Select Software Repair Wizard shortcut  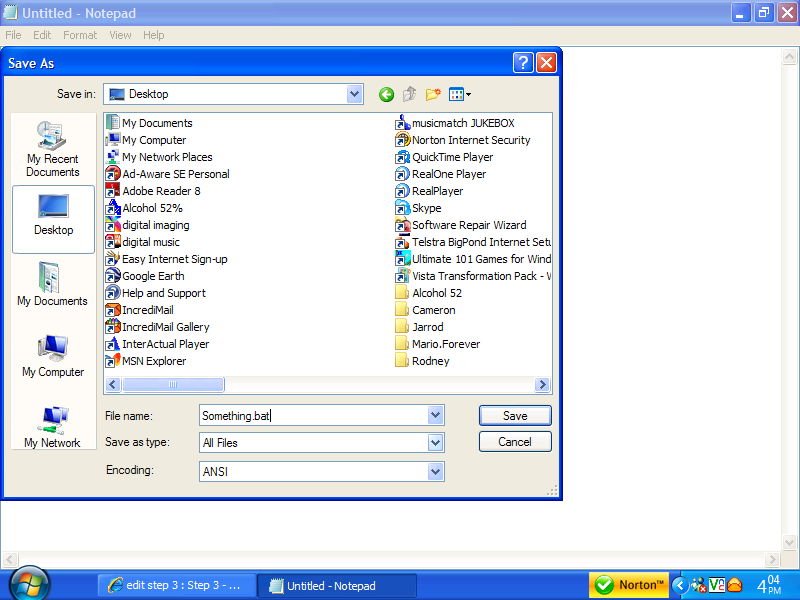coord(461,225)
